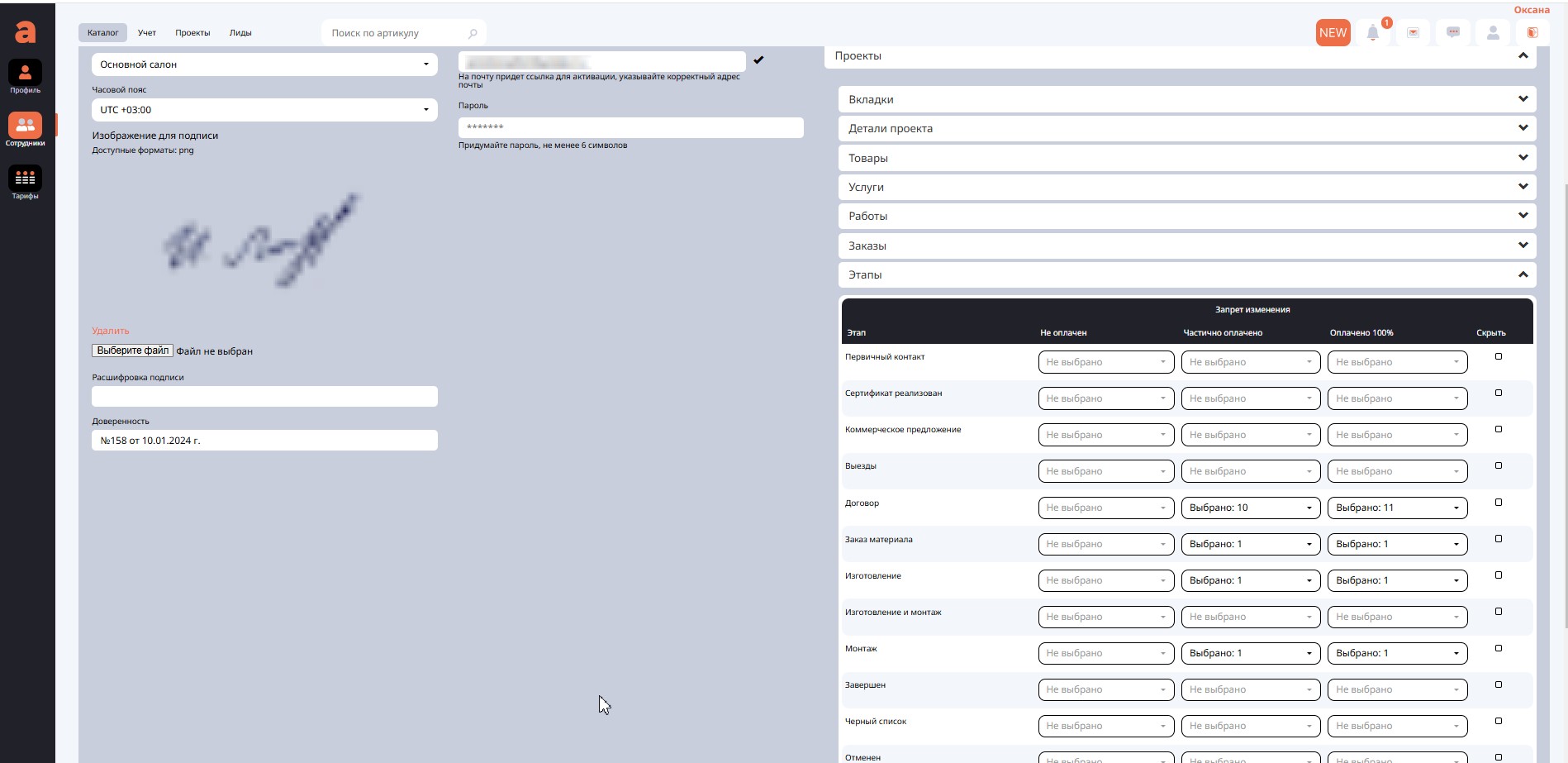The height and width of the screenshot is (763, 1568).
Task: Click the user account icon in header
Action: (x=1493, y=33)
